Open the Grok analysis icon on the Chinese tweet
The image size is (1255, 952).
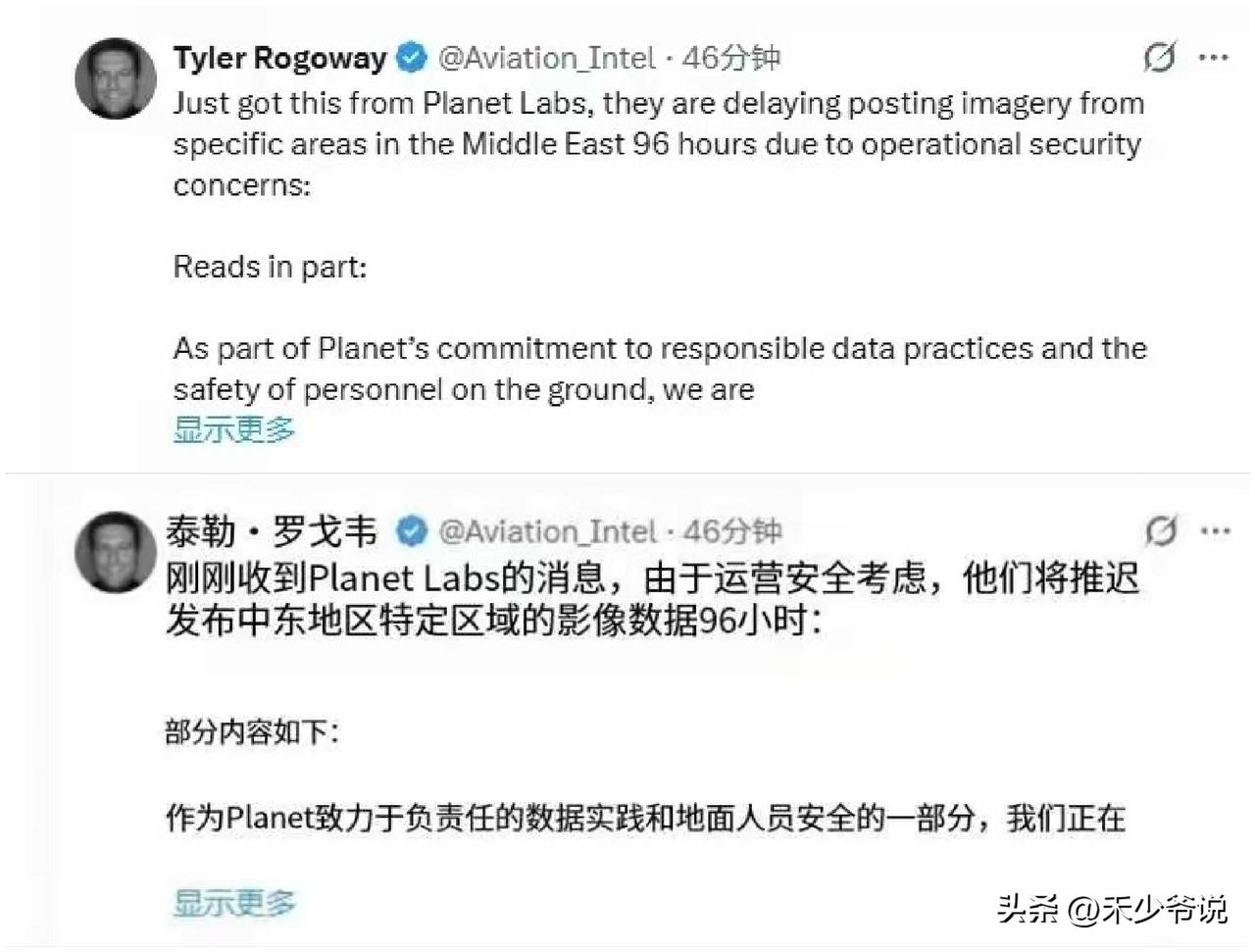[1160, 530]
